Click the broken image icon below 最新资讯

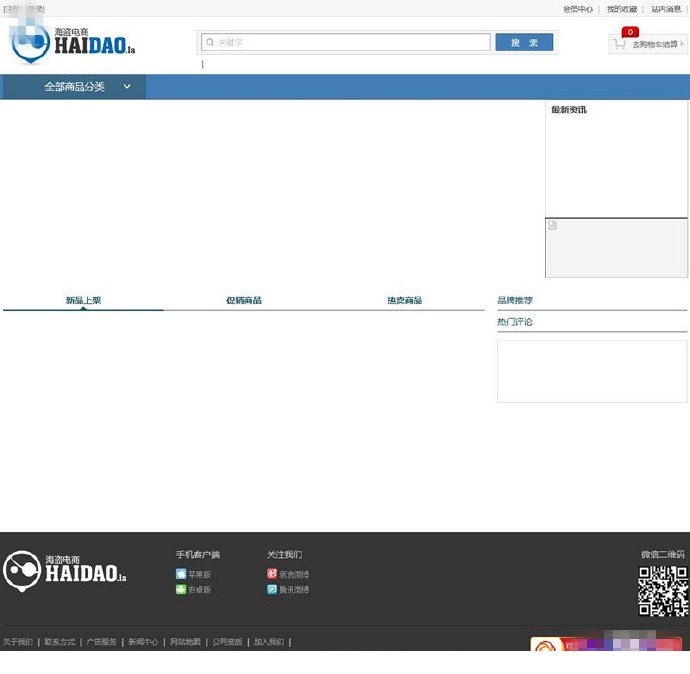[x=552, y=225]
